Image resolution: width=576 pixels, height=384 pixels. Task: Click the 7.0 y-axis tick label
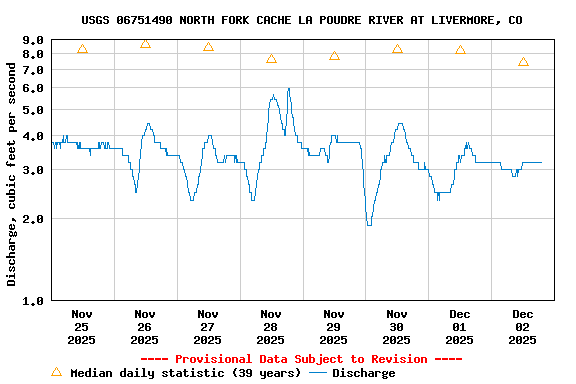(33, 70)
